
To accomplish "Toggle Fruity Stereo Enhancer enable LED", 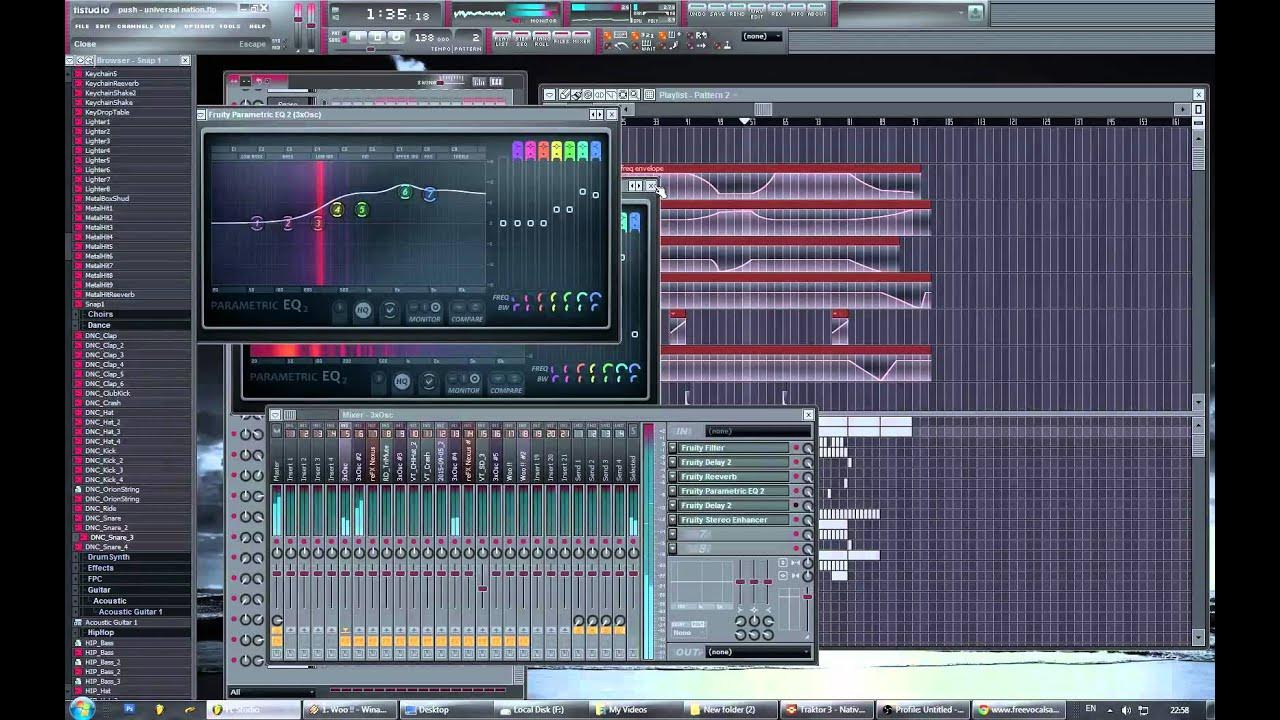I will [796, 520].
